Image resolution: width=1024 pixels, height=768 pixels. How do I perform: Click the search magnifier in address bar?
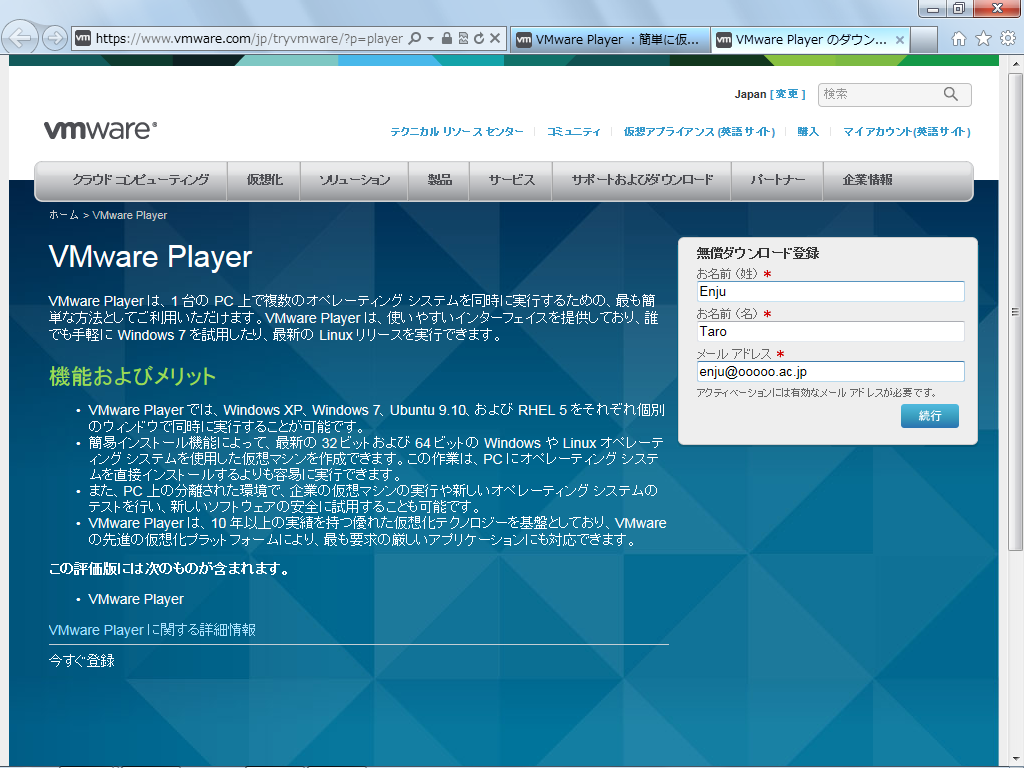click(x=415, y=39)
